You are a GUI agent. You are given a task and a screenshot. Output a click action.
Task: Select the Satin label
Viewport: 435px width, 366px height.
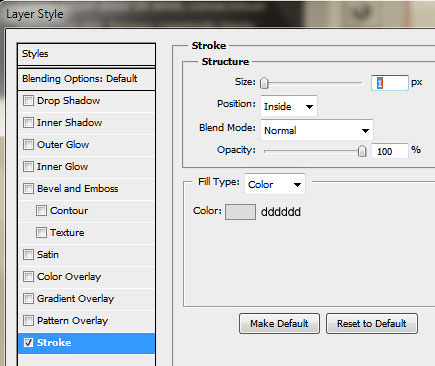48,255
